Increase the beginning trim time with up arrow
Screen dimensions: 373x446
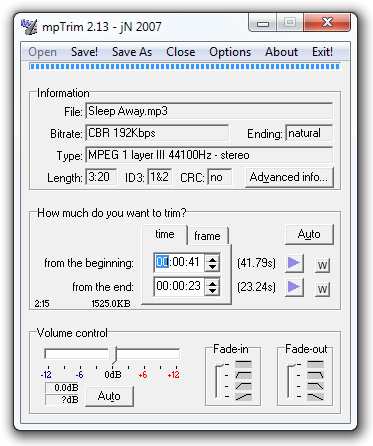(x=212, y=259)
